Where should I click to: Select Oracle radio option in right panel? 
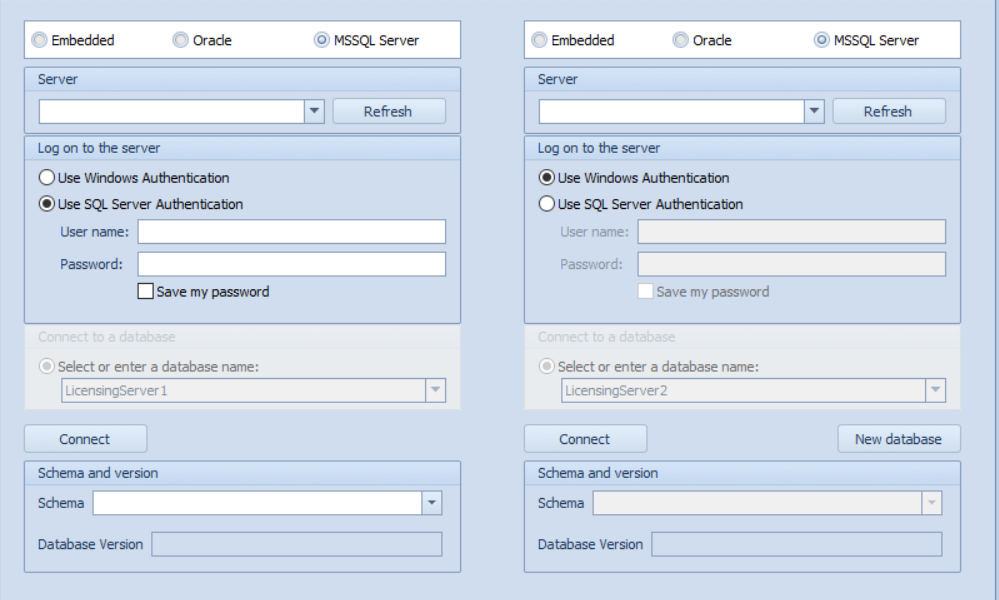click(680, 41)
